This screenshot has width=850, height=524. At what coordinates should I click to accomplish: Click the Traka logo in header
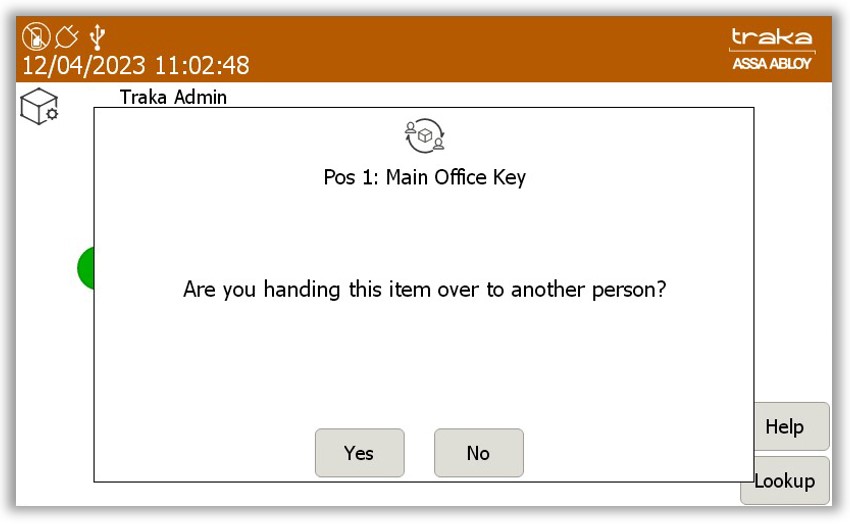point(772,37)
